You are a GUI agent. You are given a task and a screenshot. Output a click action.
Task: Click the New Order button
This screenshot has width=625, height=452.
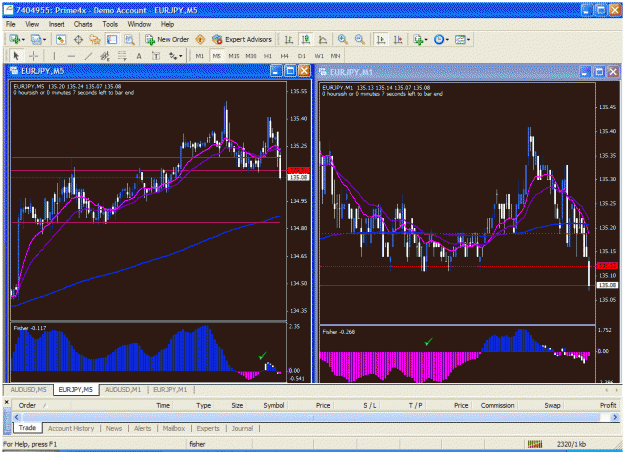point(167,39)
